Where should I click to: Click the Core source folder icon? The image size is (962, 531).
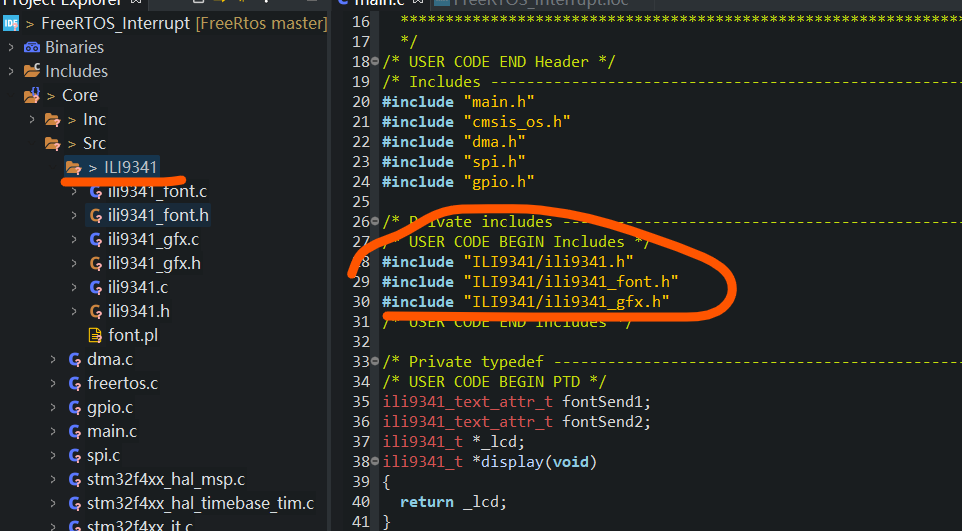(x=32, y=95)
